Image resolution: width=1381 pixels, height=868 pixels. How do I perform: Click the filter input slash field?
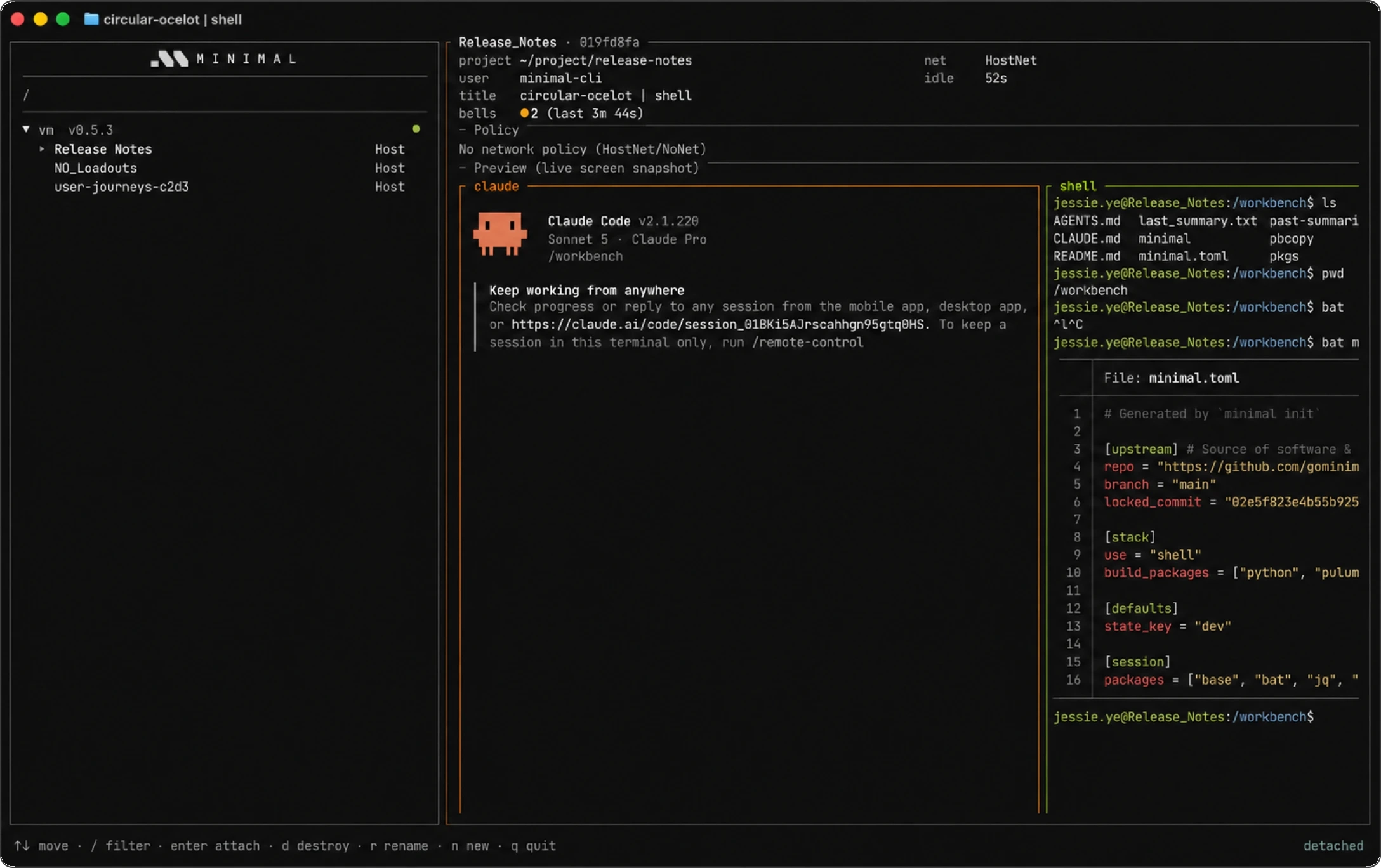[225, 95]
